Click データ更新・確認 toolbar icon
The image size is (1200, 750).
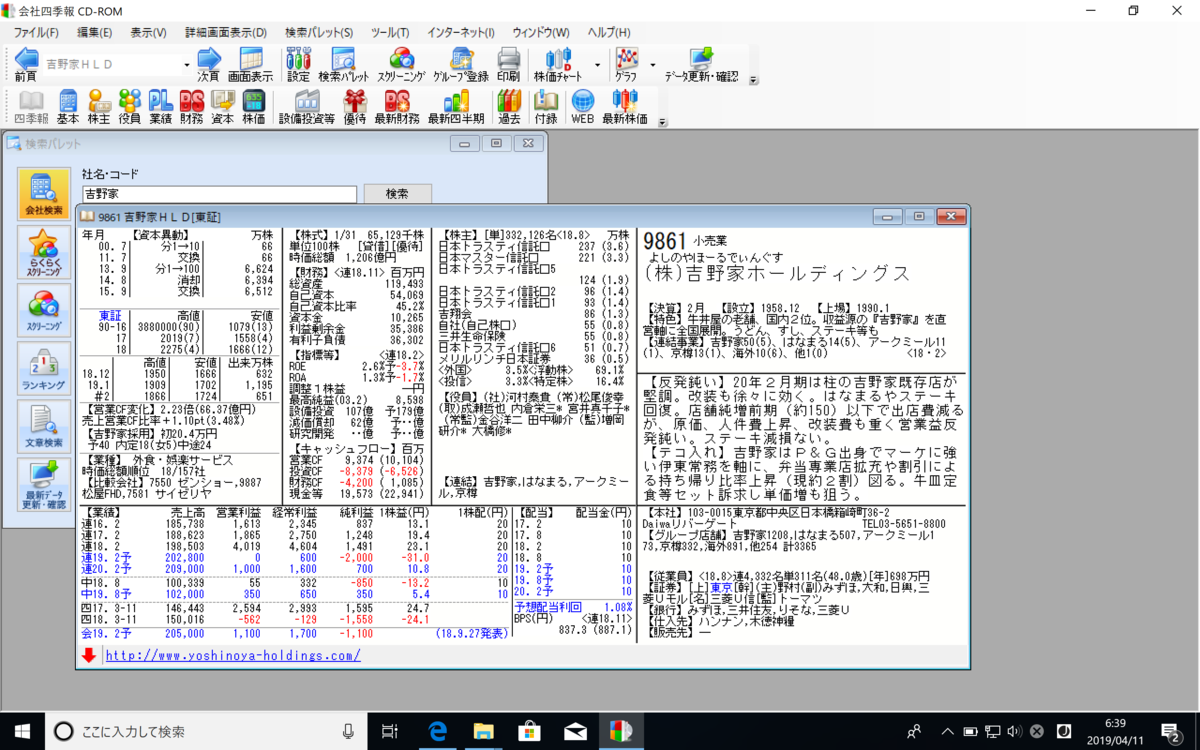[701, 64]
